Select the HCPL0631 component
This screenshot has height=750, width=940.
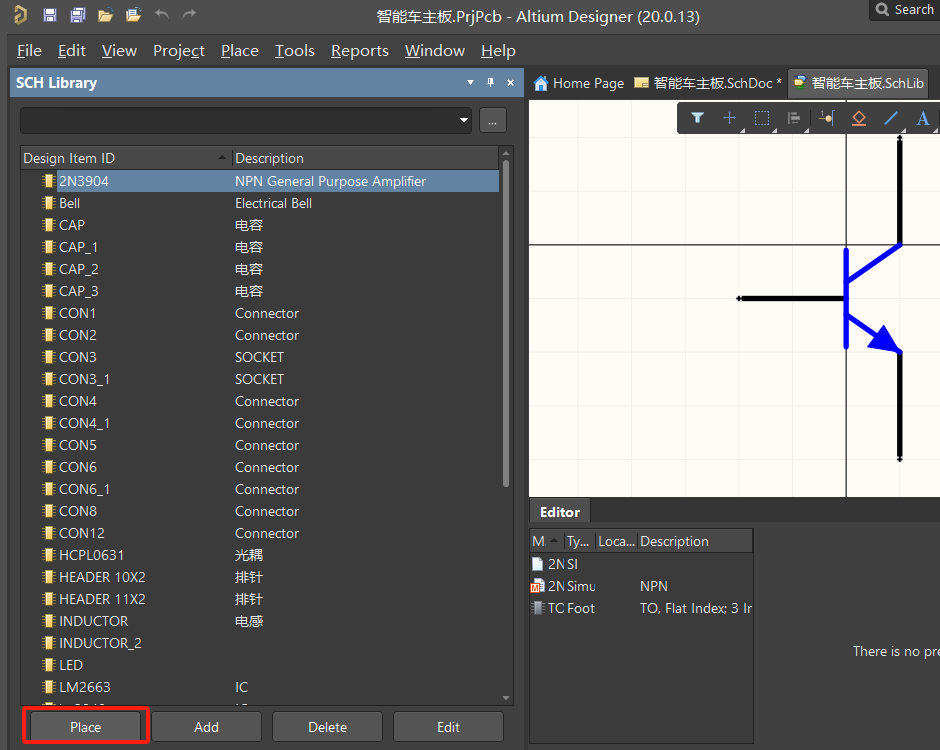click(260, 555)
